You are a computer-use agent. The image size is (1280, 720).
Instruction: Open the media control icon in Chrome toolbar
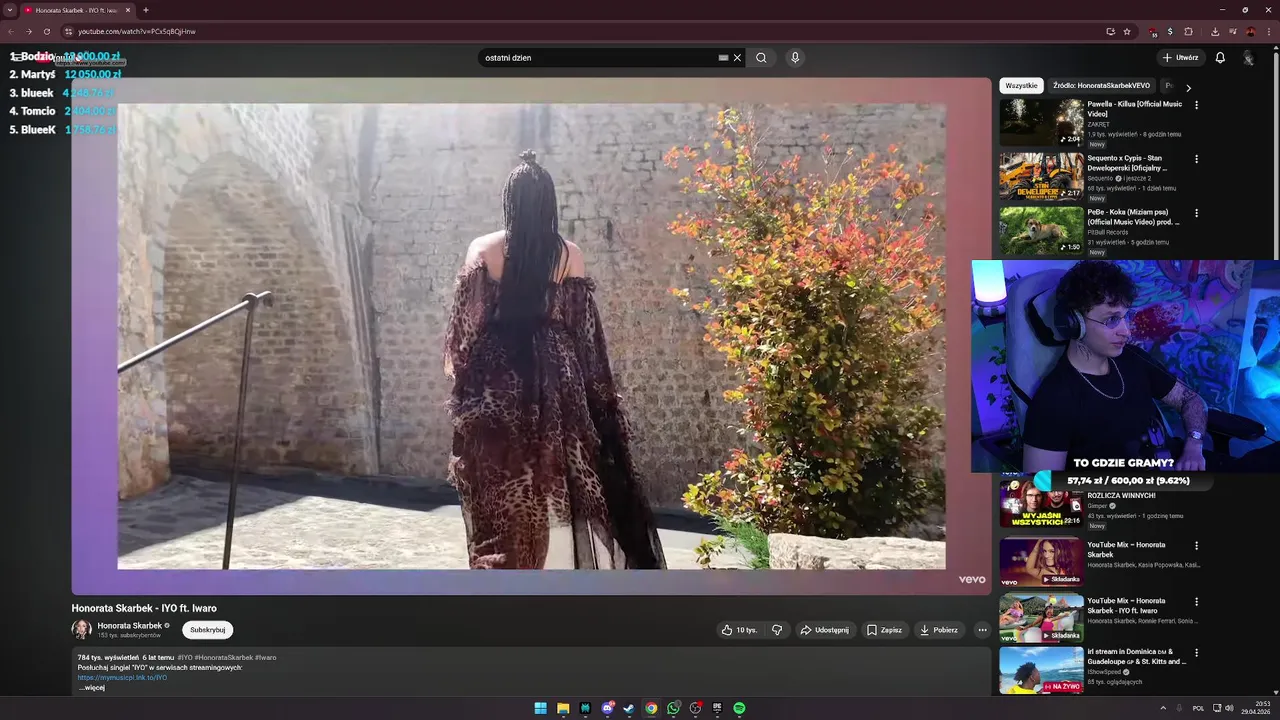pyautogui.click(x=1232, y=31)
